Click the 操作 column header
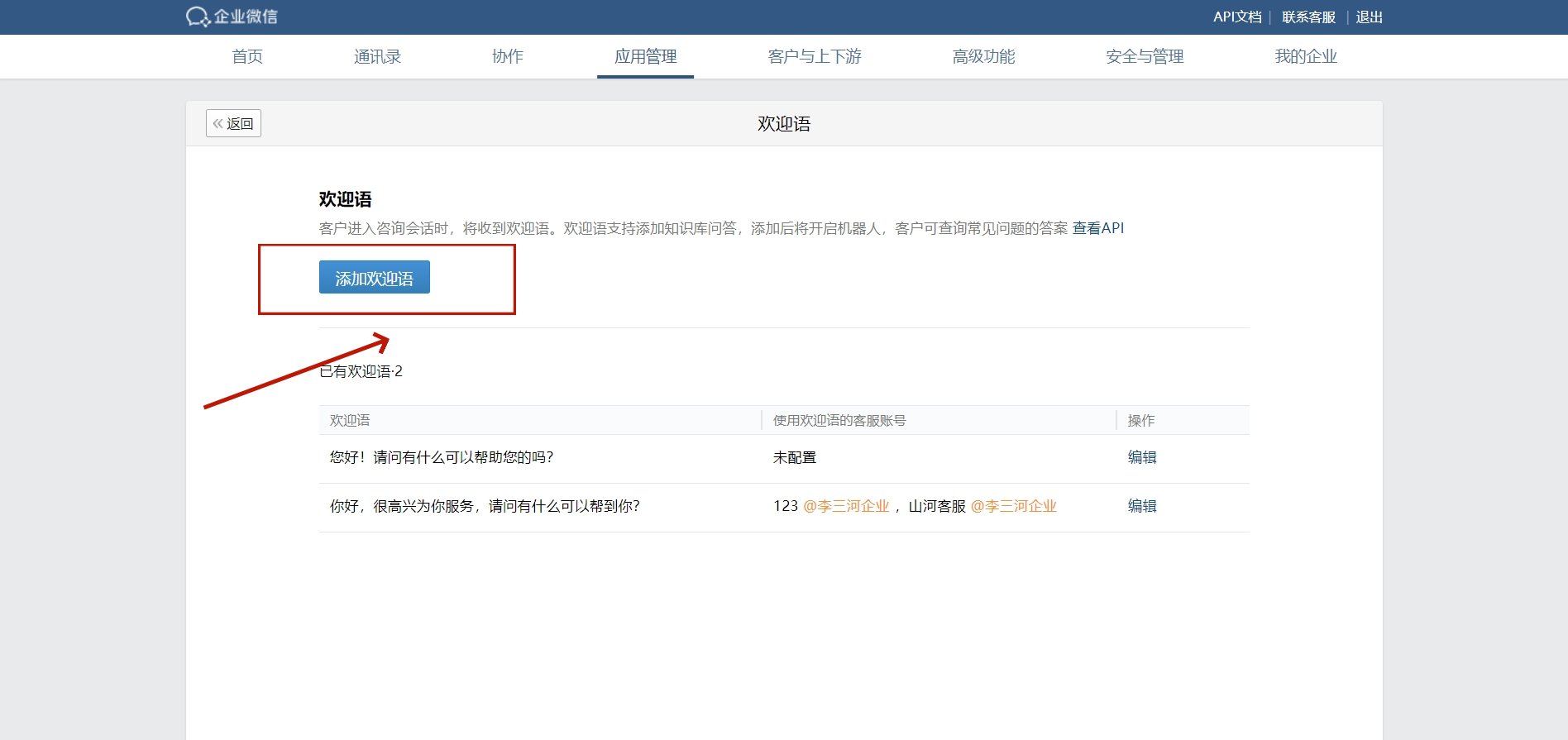 point(1141,420)
